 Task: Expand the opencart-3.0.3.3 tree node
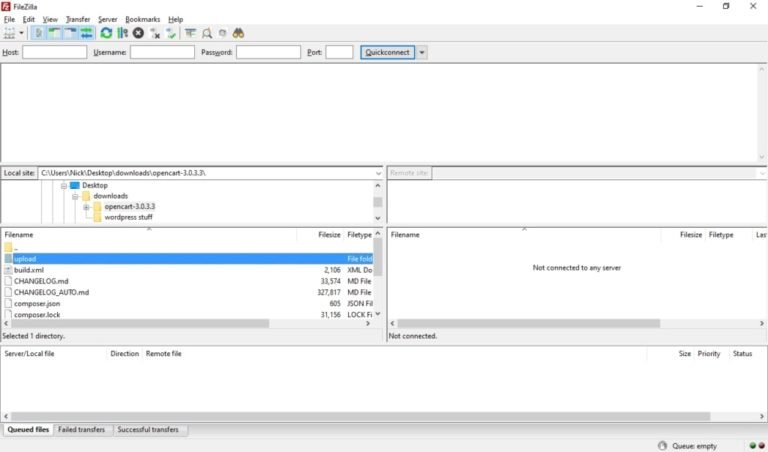pyautogui.click(x=86, y=207)
